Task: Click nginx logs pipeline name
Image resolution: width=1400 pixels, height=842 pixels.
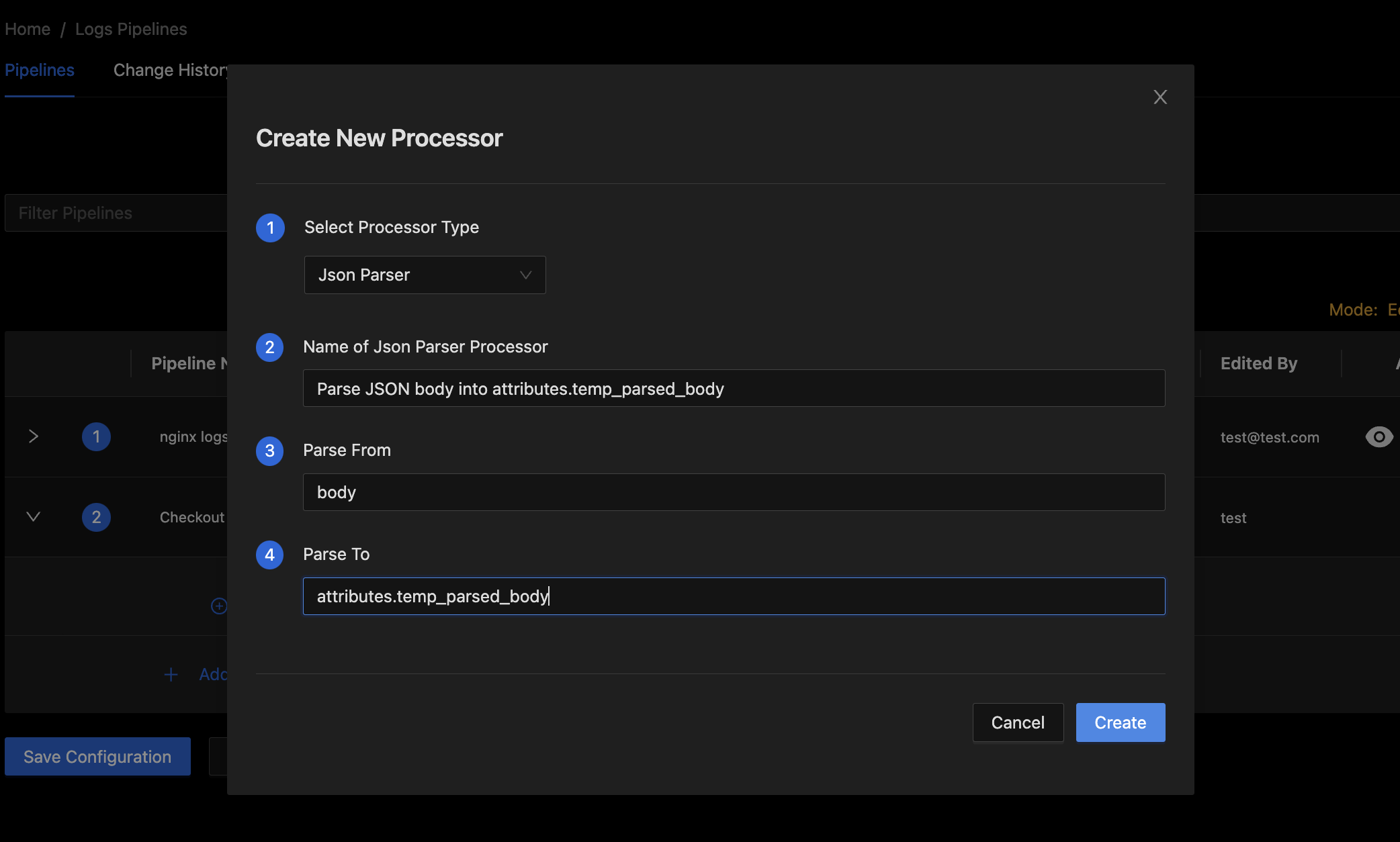Action: point(193,436)
